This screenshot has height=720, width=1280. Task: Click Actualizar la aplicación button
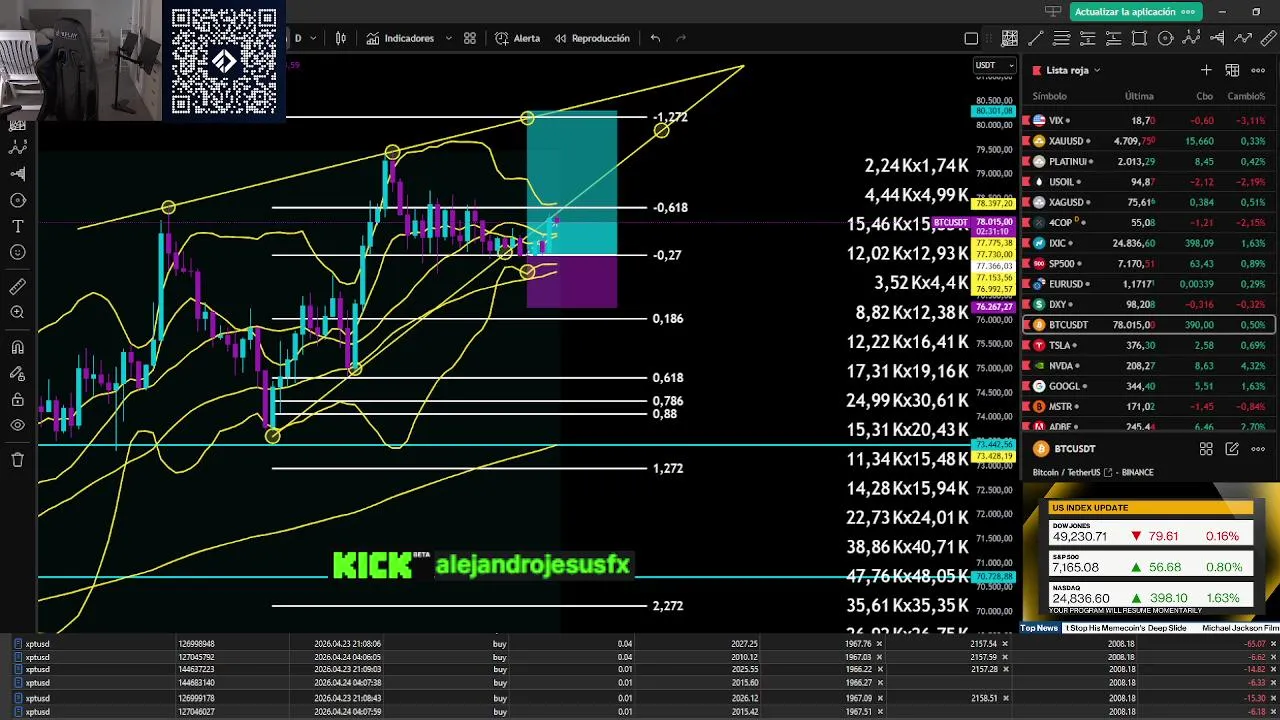(x=1135, y=12)
